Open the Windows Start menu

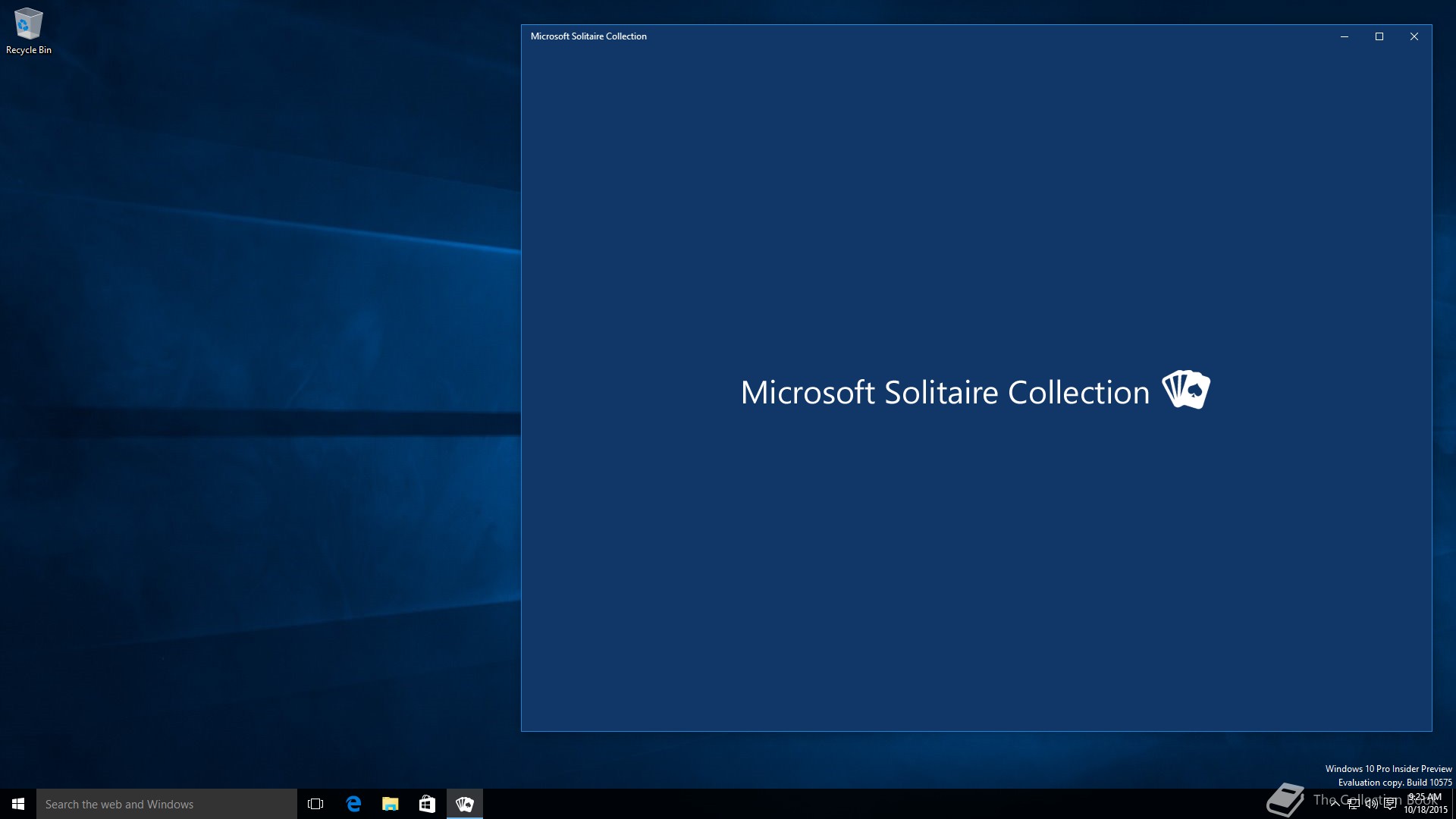coord(18,804)
